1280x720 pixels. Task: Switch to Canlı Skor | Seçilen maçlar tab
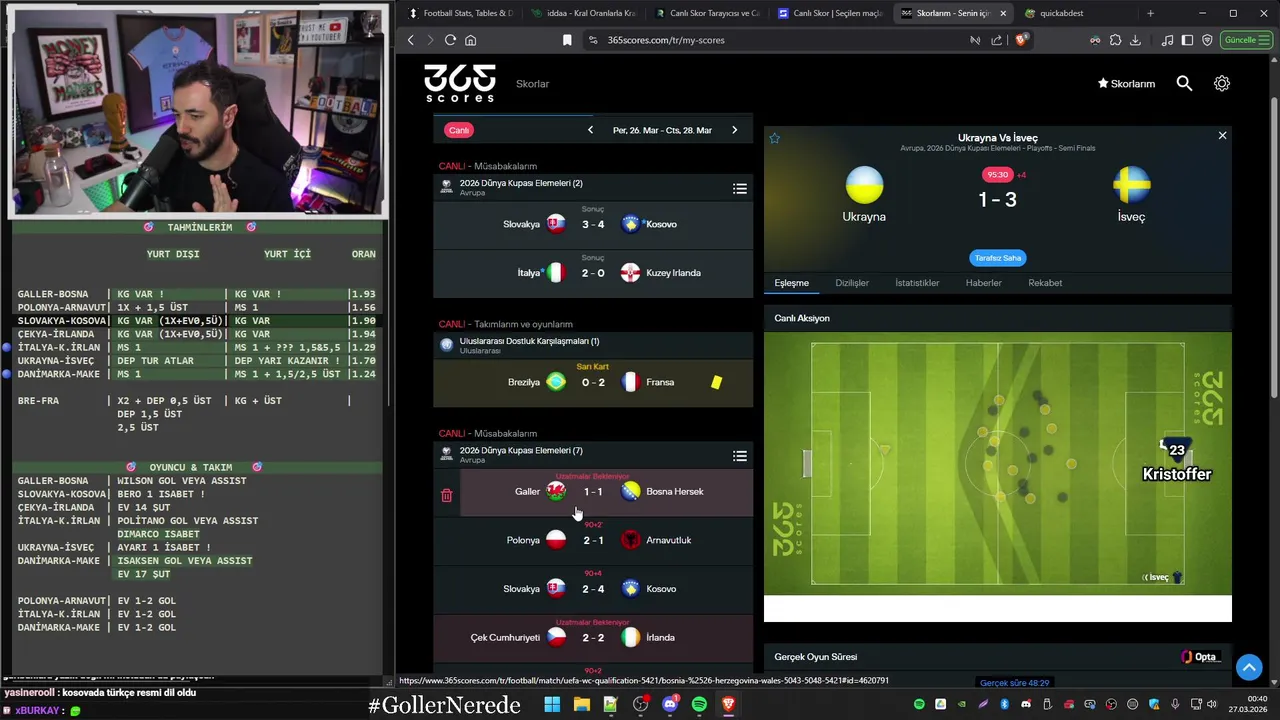tap(831, 13)
